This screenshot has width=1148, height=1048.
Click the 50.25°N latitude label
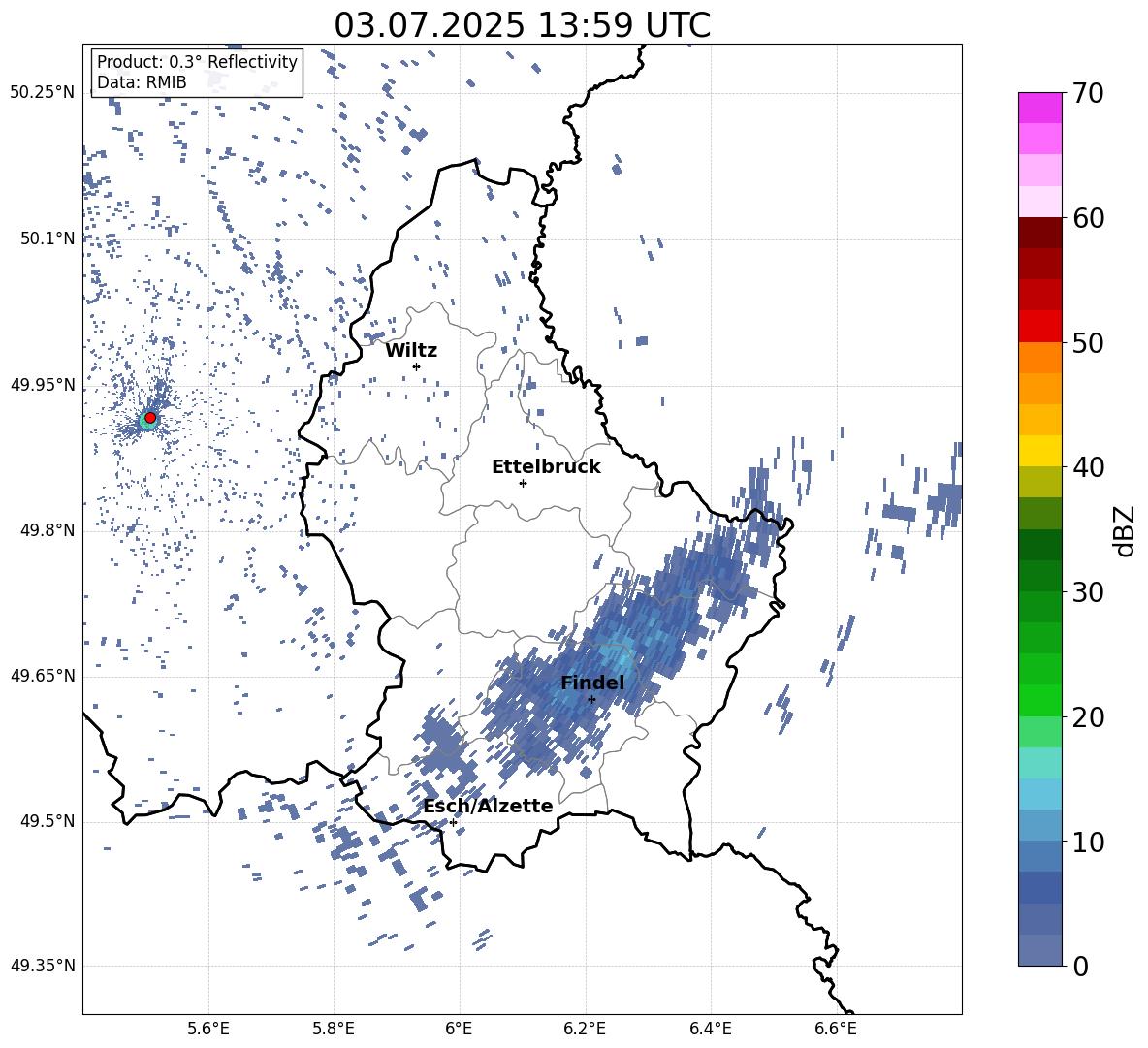coord(43,93)
